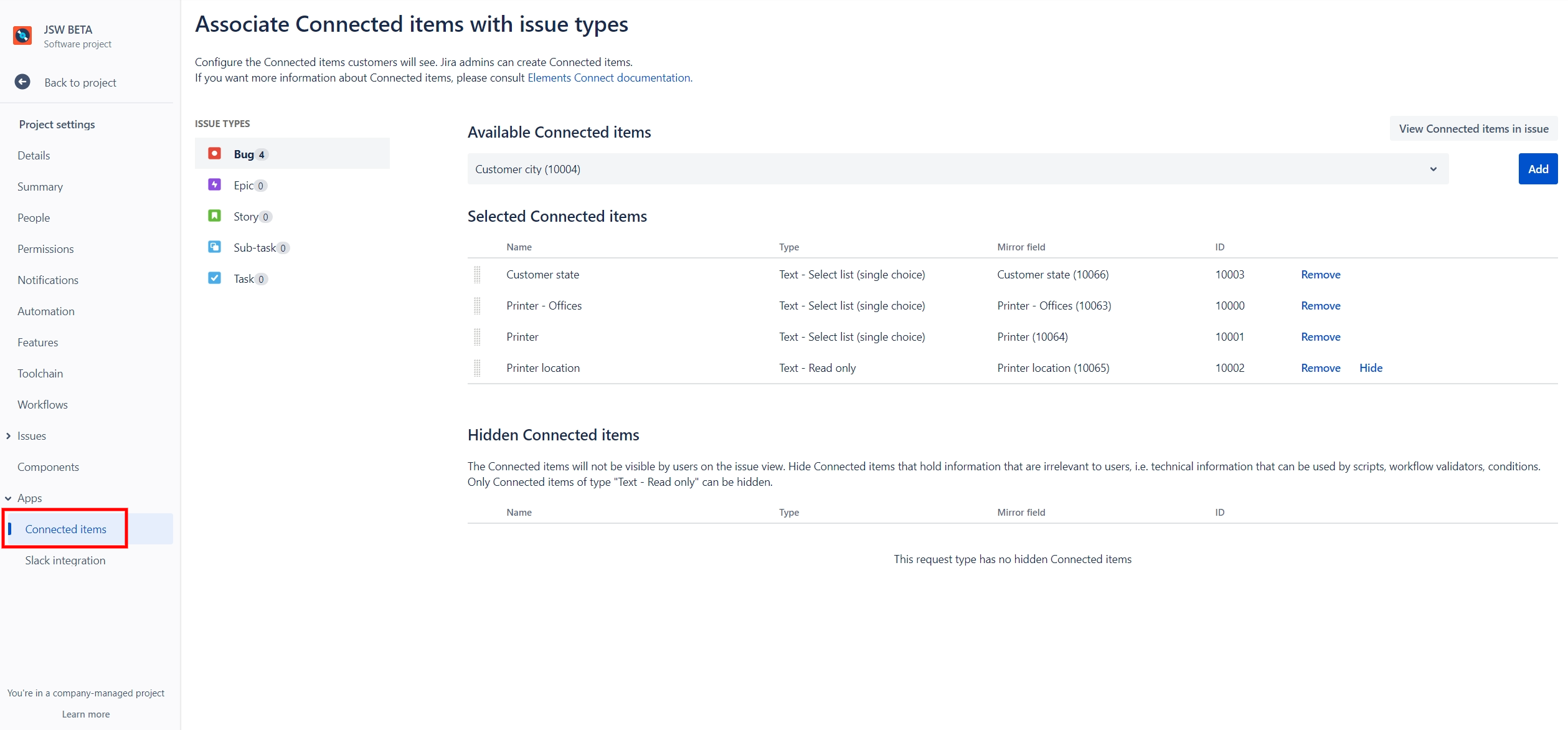This screenshot has height=730, width=1568.
Task: Go to Workflows project settings
Action: 42,405
